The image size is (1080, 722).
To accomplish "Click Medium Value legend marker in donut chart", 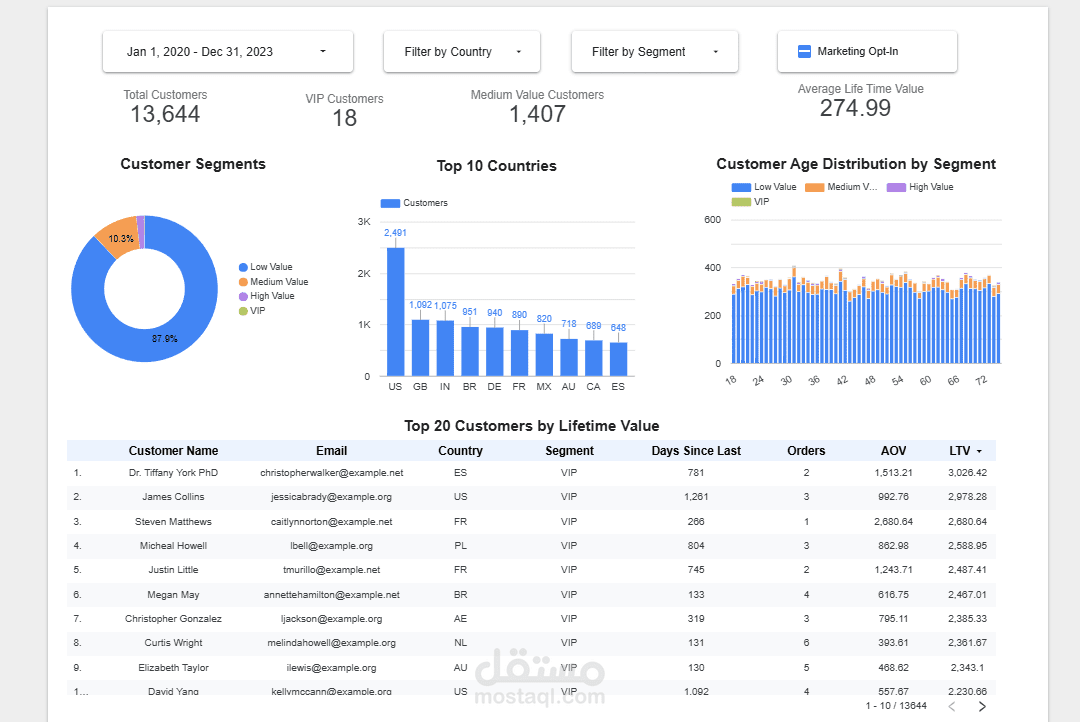I will click(x=243, y=282).
